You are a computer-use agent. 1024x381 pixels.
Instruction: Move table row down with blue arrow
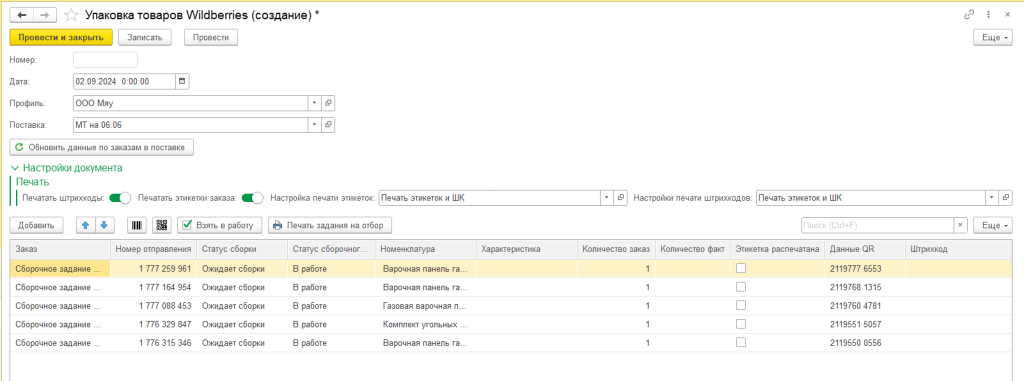[x=104, y=225]
